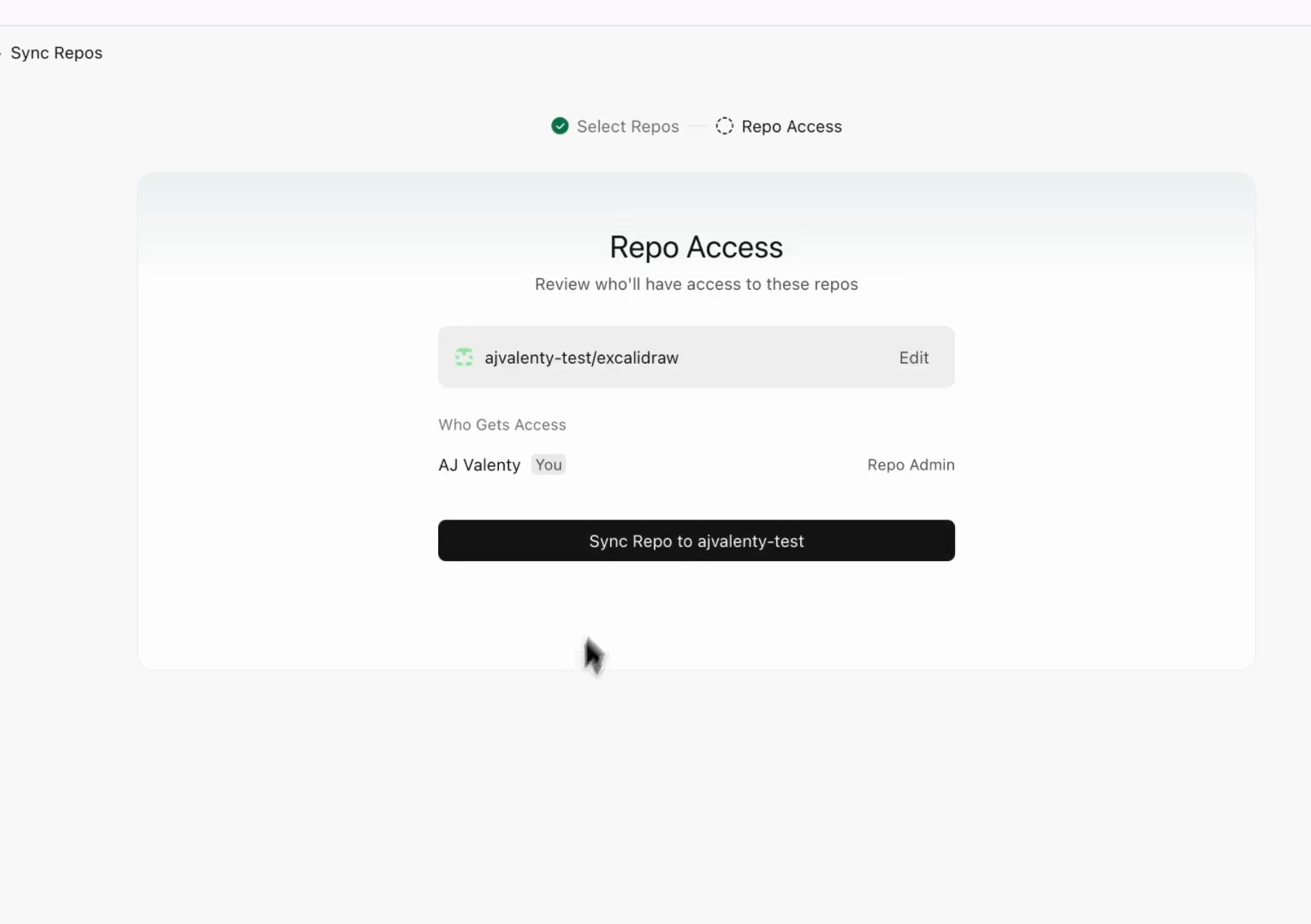1311x924 pixels.
Task: Click the Who Gets Access heading
Action: point(502,424)
